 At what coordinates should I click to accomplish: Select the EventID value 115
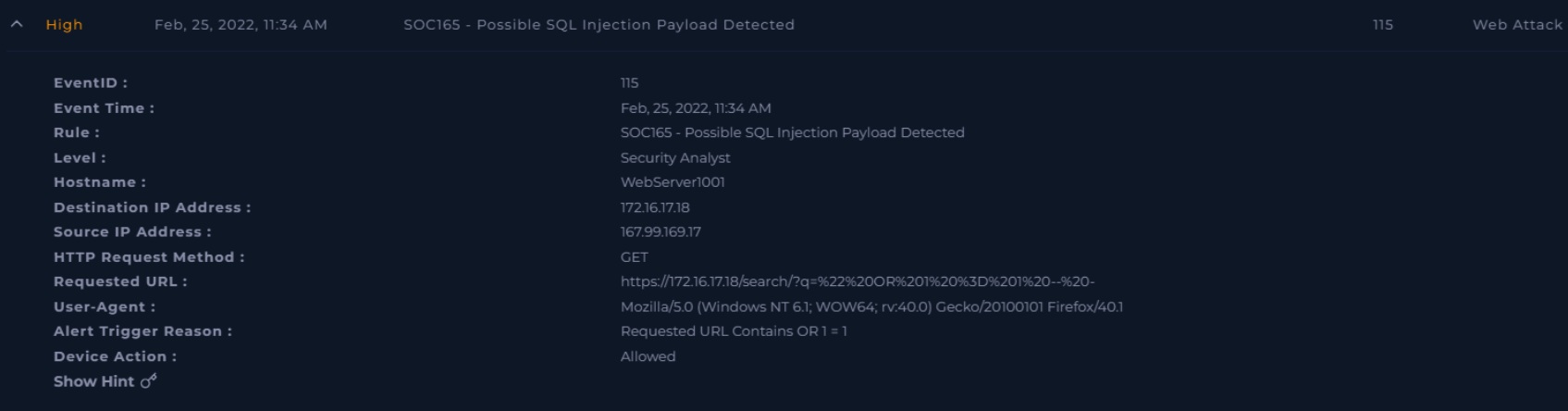[629, 83]
